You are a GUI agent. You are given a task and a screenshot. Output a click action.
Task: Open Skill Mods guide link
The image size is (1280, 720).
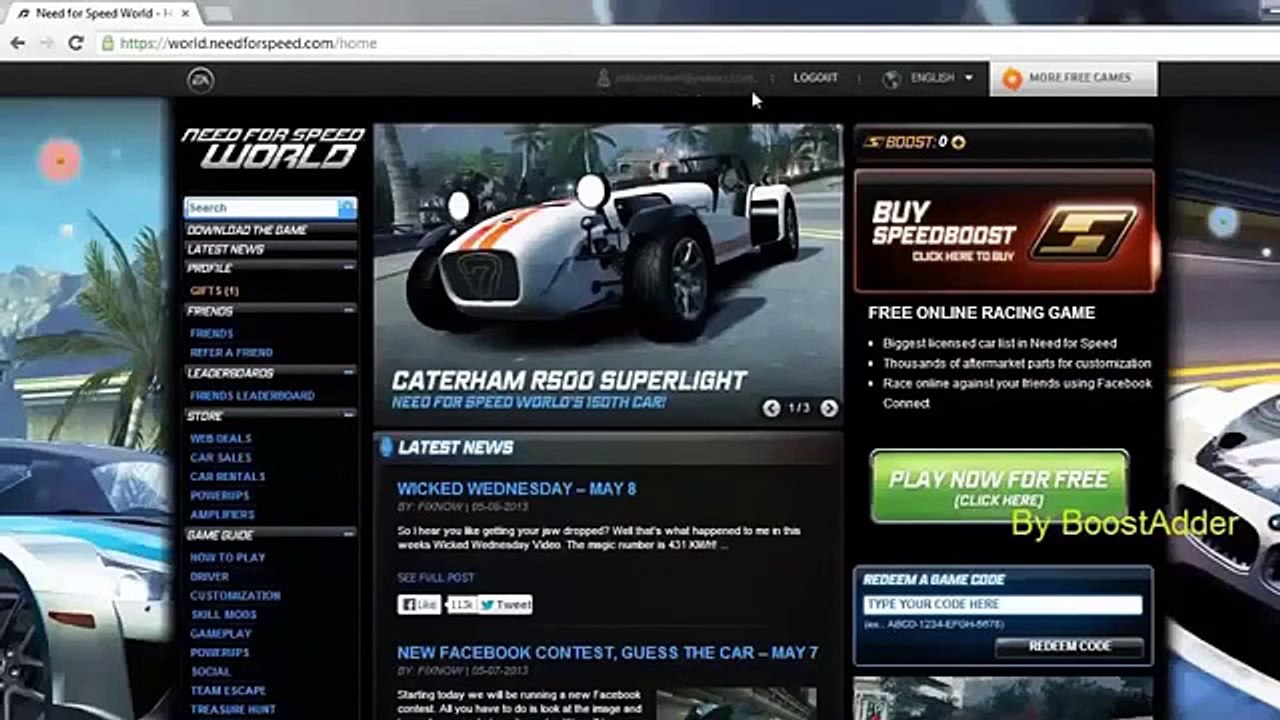(x=223, y=615)
